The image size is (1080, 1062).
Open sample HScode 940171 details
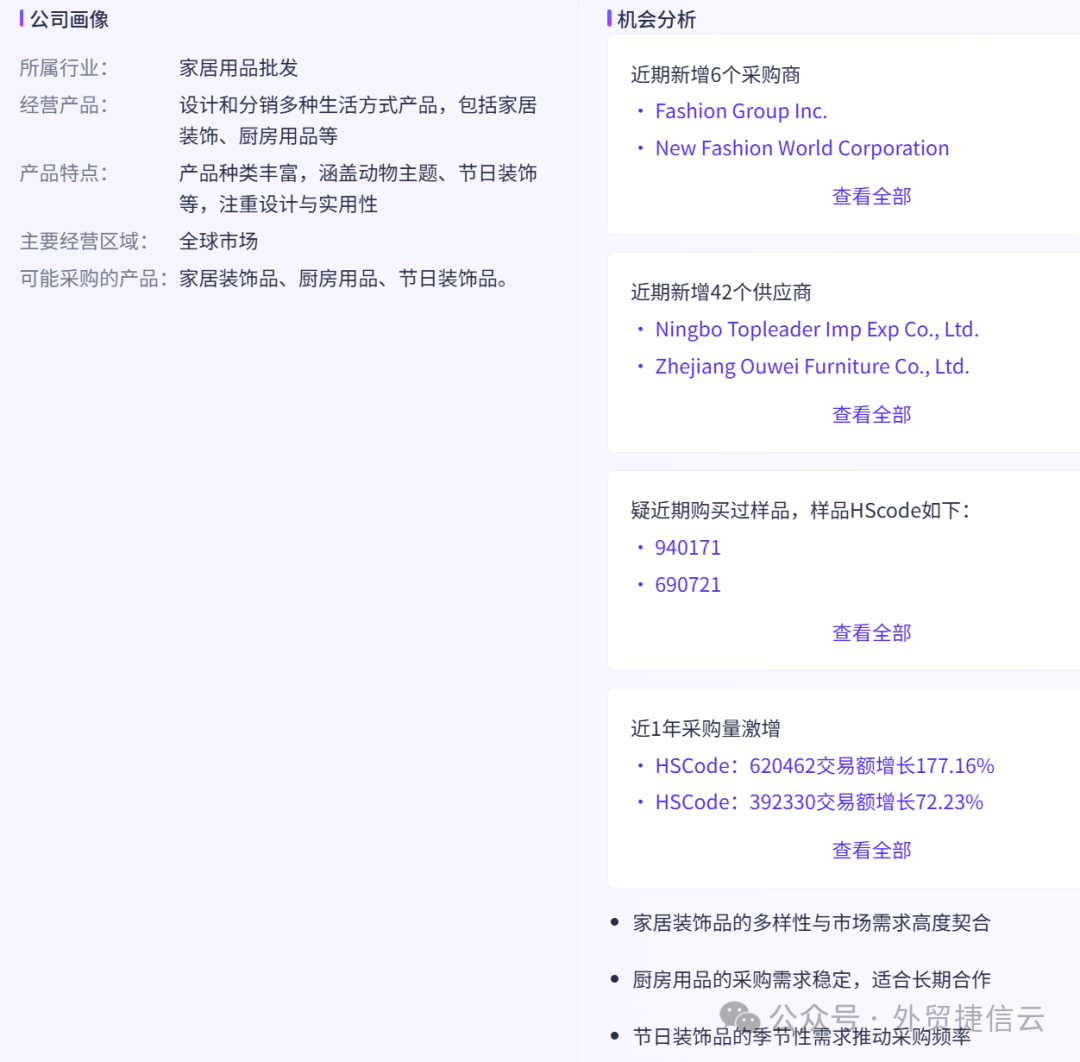point(688,547)
